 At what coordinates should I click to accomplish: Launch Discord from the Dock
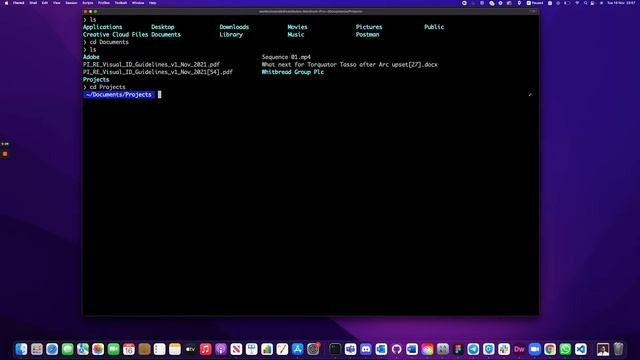[366, 349]
